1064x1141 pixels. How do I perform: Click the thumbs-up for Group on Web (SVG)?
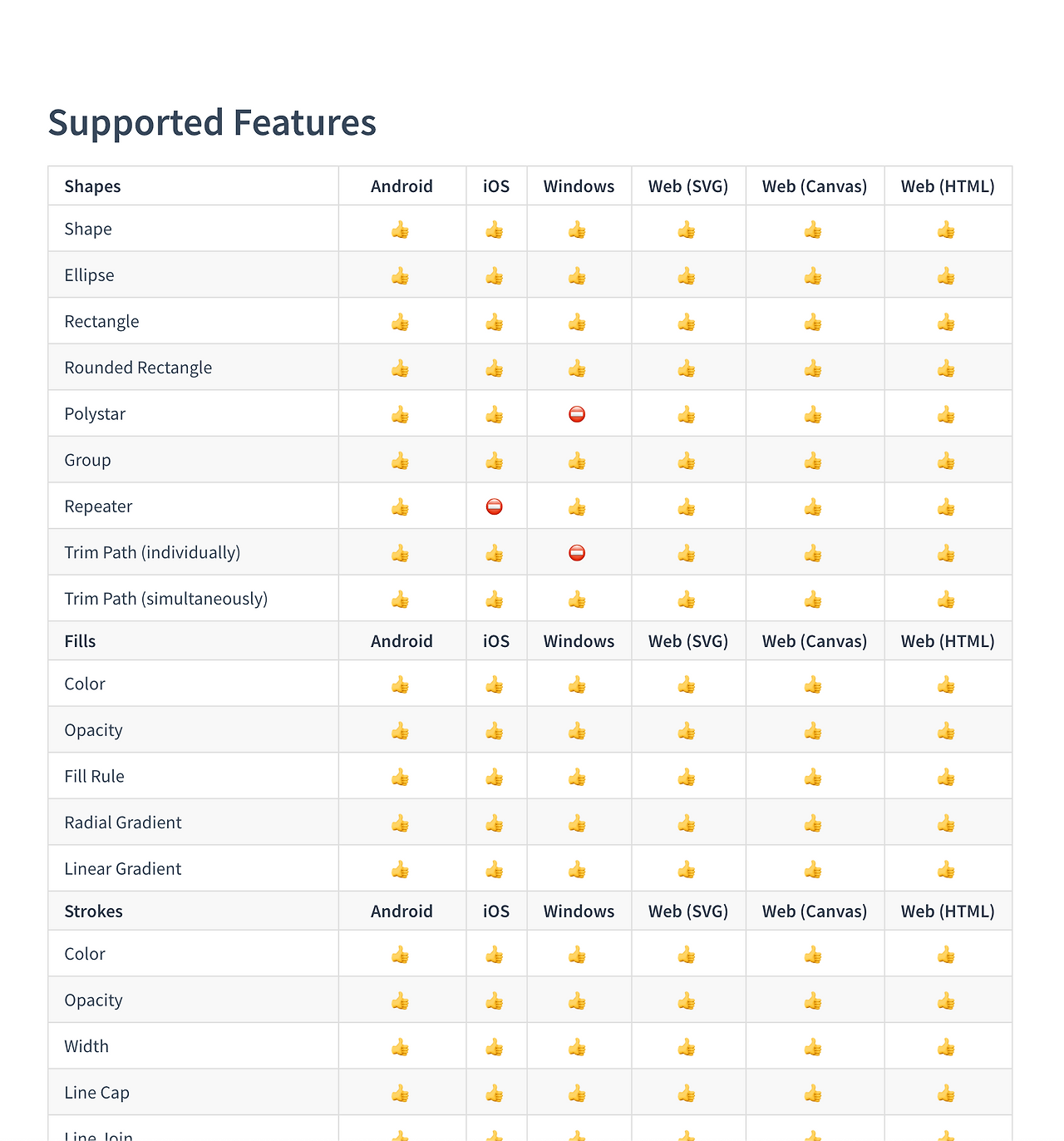pos(687,461)
